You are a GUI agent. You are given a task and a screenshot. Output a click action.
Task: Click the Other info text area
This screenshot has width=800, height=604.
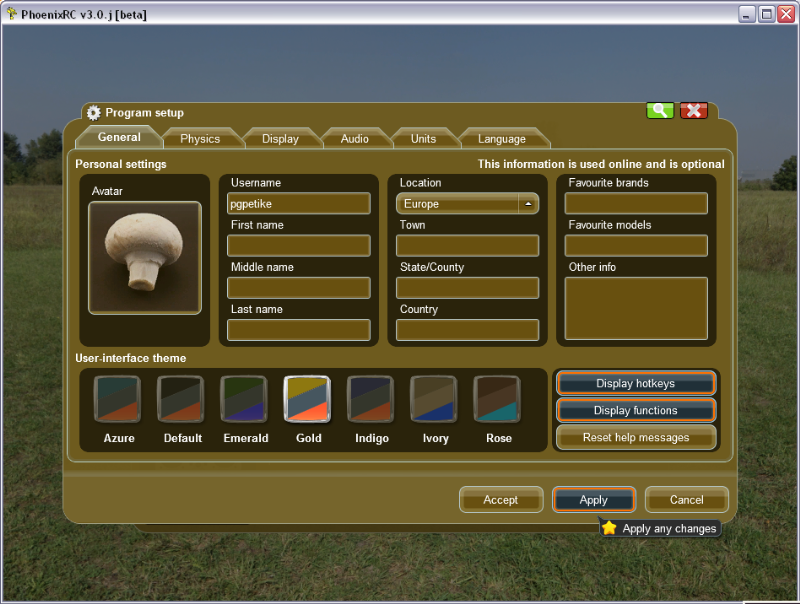pyautogui.click(x=636, y=309)
